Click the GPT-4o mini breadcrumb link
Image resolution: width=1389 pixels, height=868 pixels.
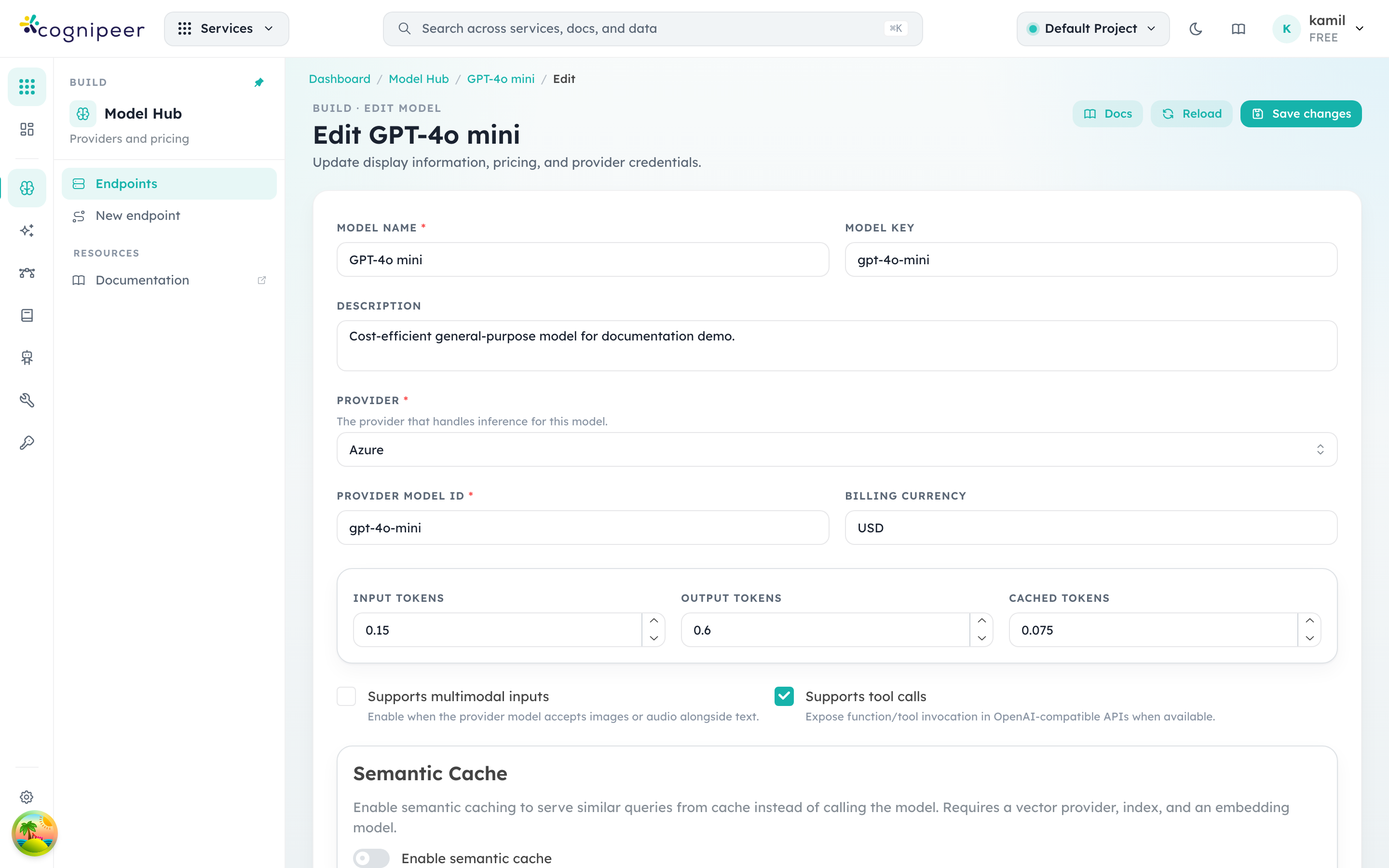coord(501,79)
